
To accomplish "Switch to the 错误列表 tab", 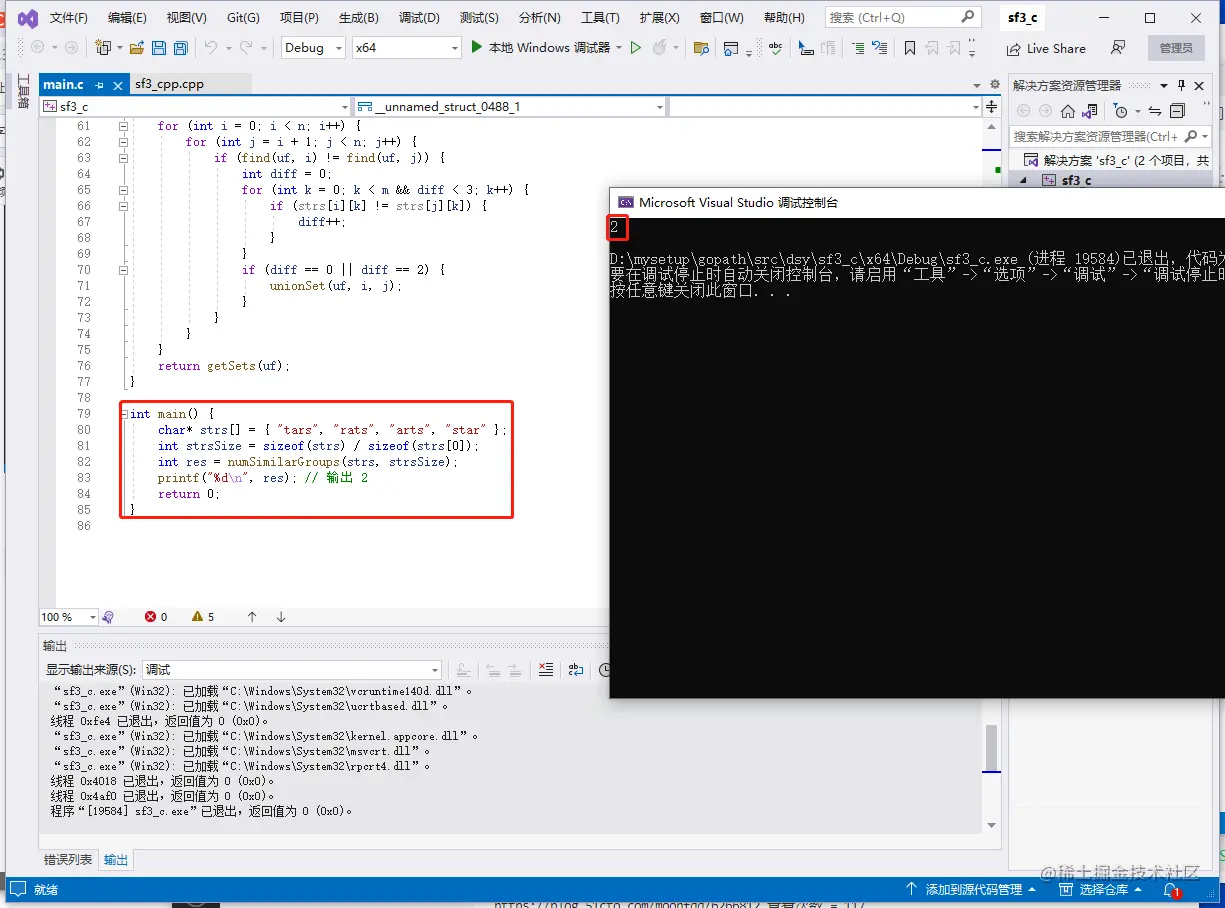I will click(68, 859).
